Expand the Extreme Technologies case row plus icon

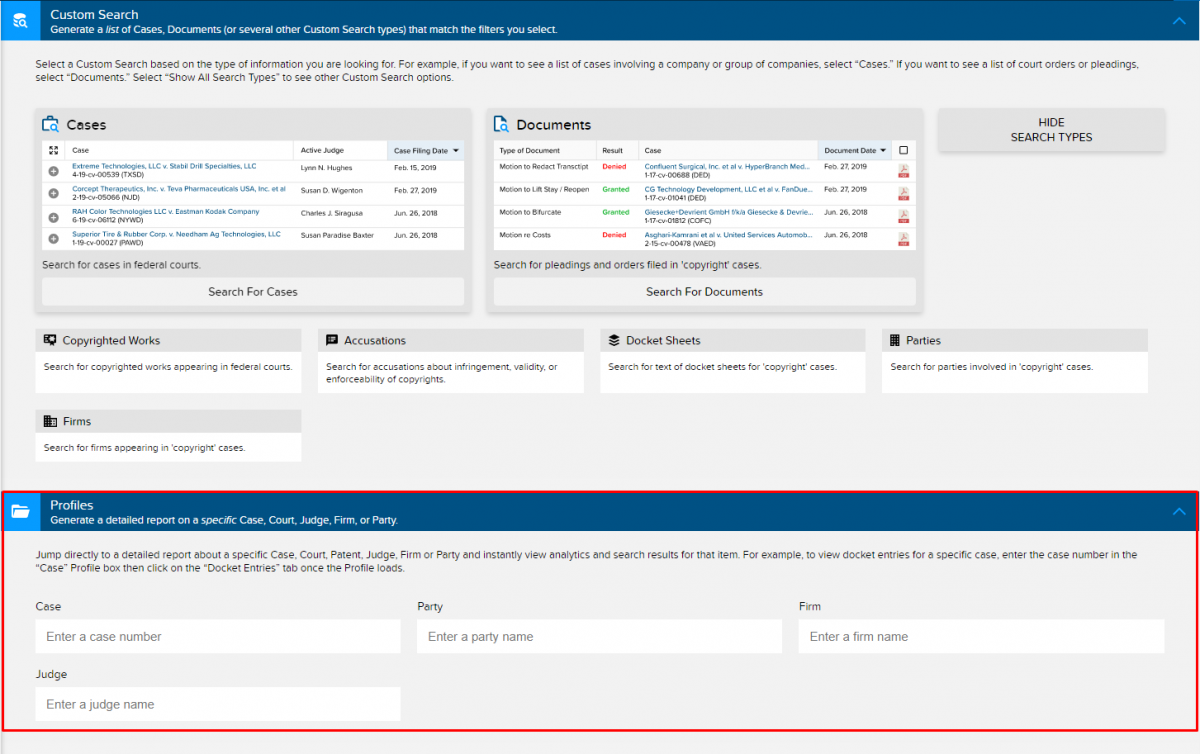53,171
